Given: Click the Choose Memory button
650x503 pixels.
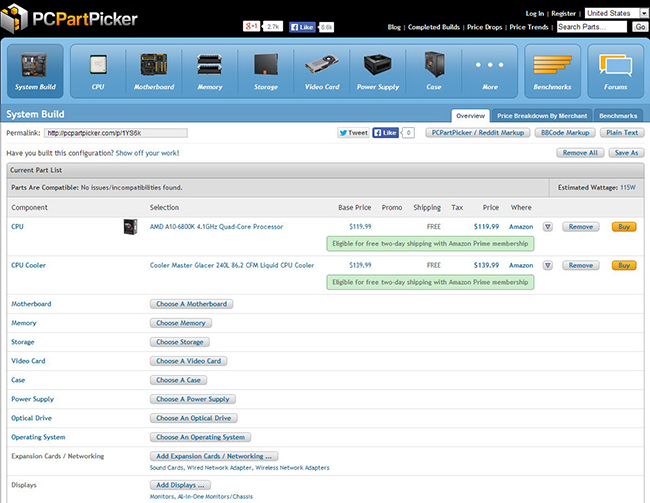Looking at the screenshot, I should tap(180, 323).
